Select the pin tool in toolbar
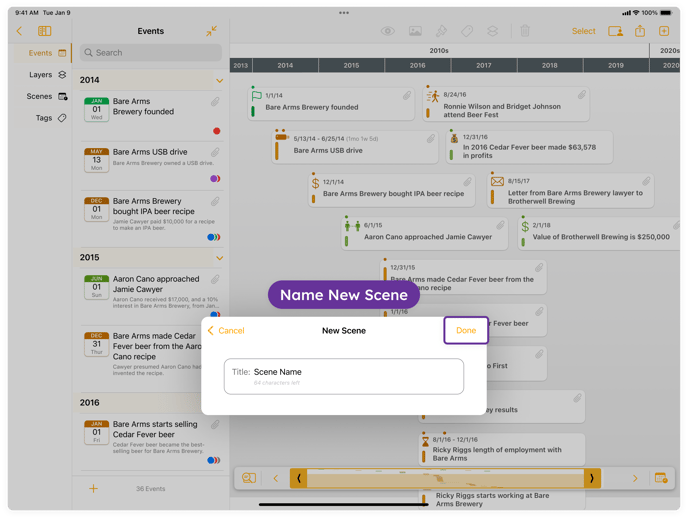 (x=441, y=31)
